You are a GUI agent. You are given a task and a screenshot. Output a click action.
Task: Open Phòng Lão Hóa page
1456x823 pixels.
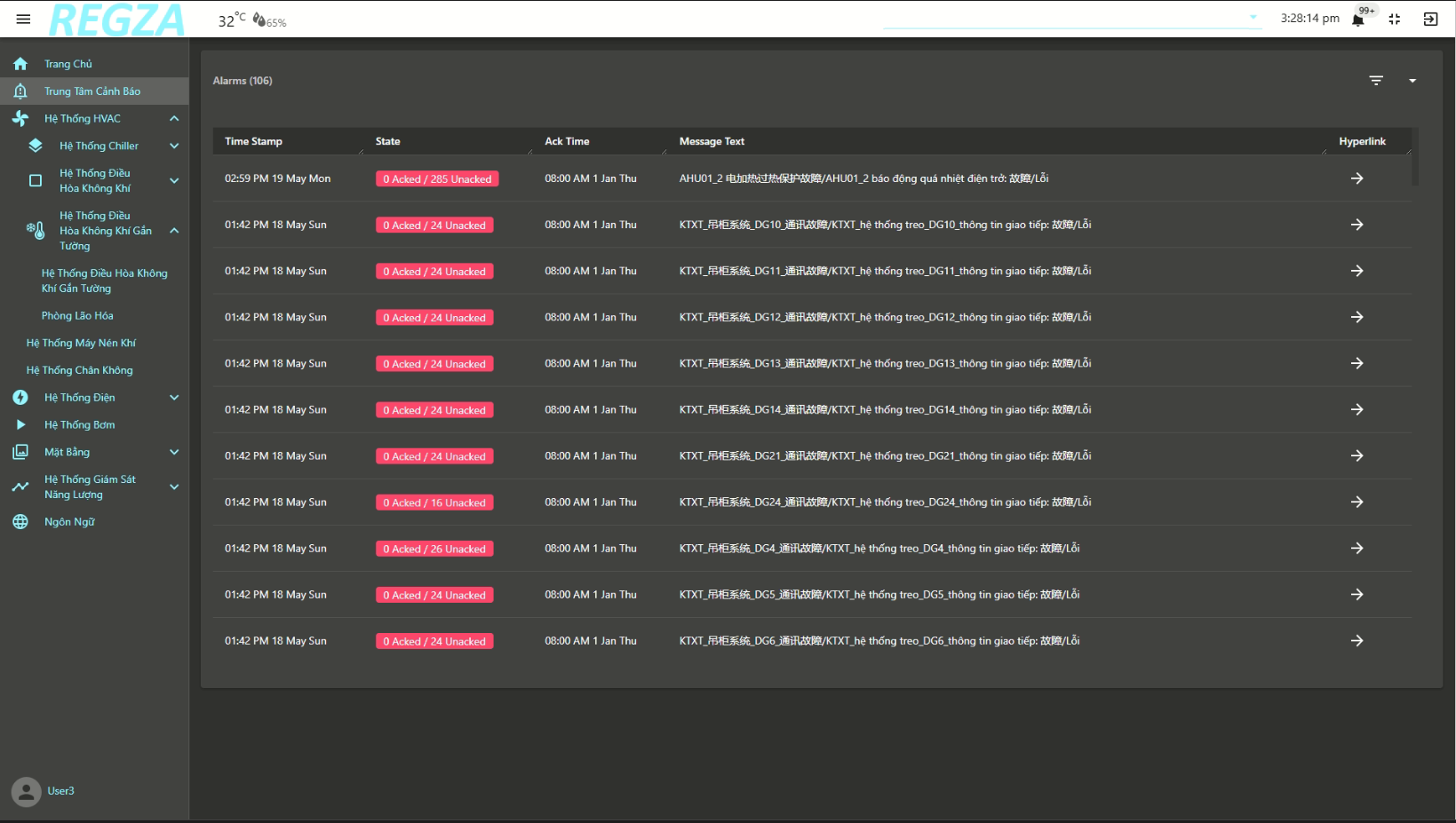[x=77, y=316]
